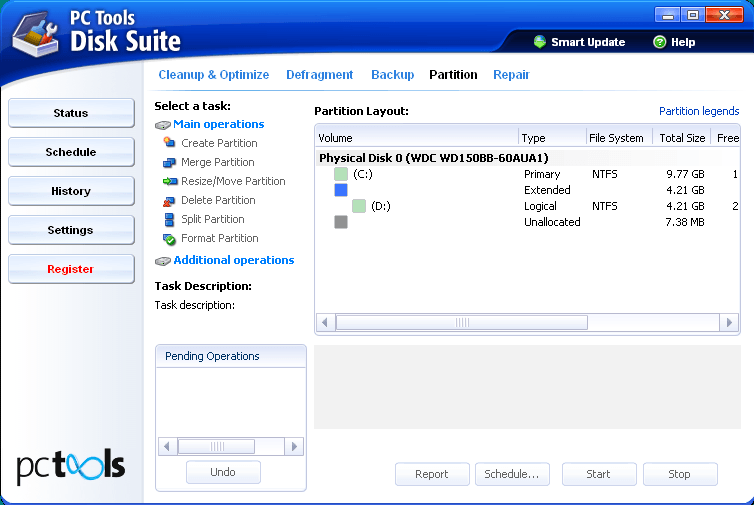This screenshot has width=754, height=505.
Task: Click the Resize/Move Partition arrow icon
Action: (170, 181)
